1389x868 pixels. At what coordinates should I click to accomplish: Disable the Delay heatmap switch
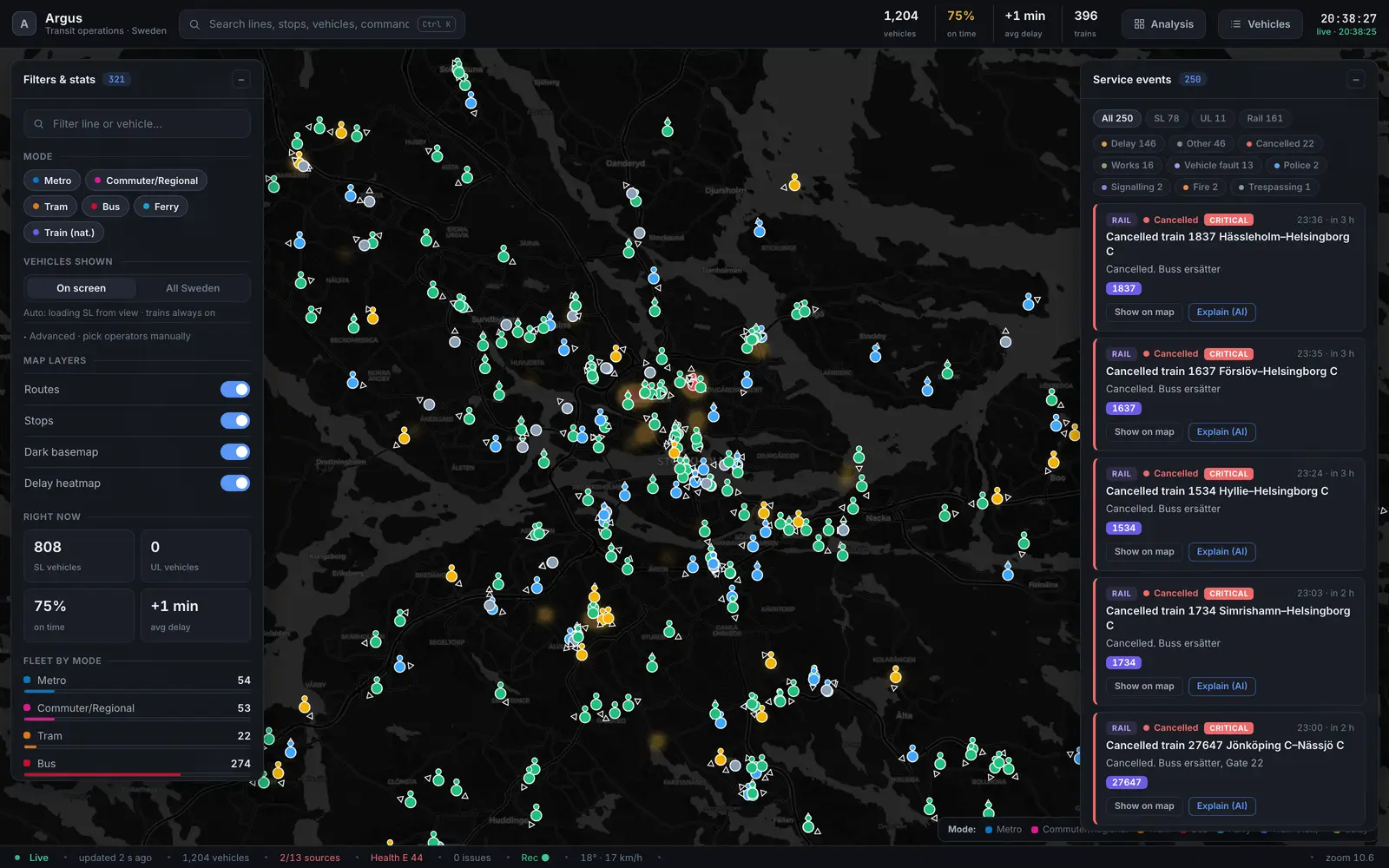tap(235, 483)
